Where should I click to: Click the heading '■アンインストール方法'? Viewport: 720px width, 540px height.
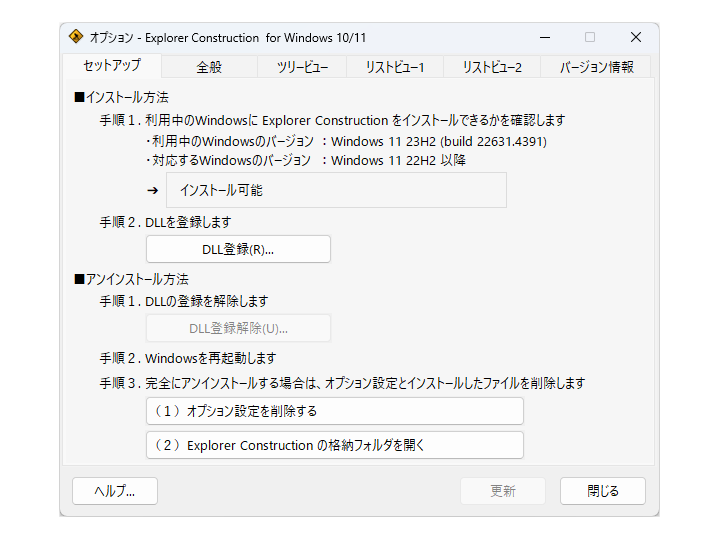tap(131, 279)
